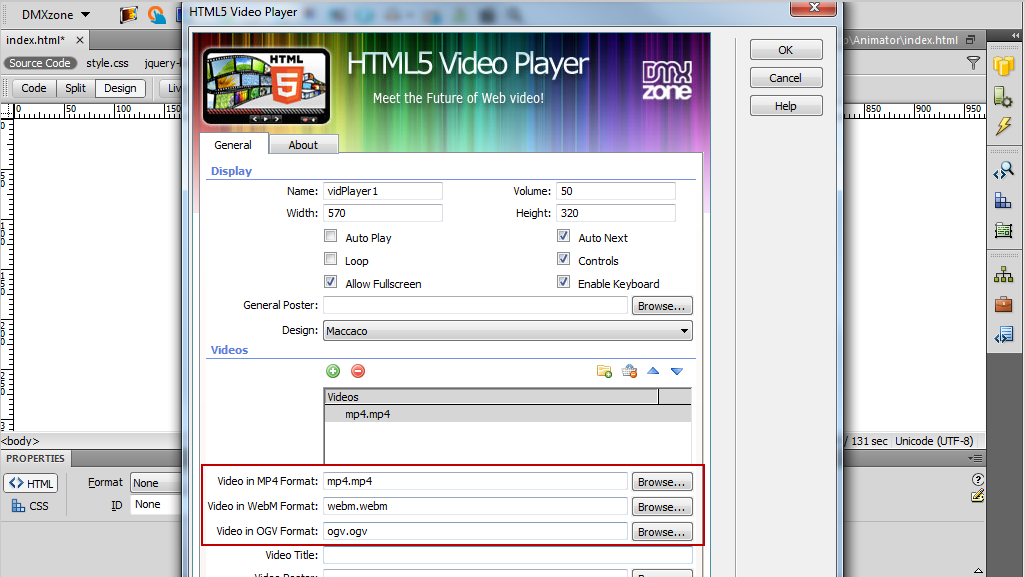The height and width of the screenshot is (577, 1025).
Task: Click the DMXzone logo in dialog banner
Action: click(x=667, y=81)
